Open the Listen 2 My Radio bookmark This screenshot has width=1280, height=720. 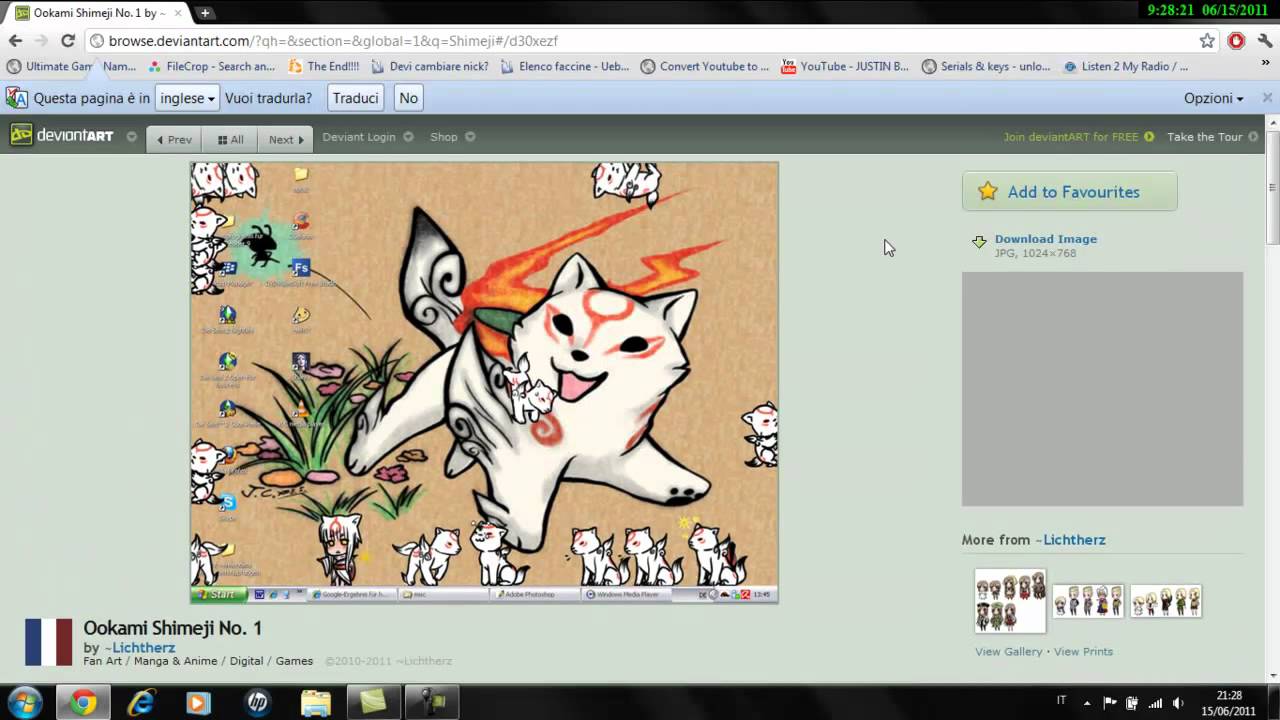coord(1126,66)
